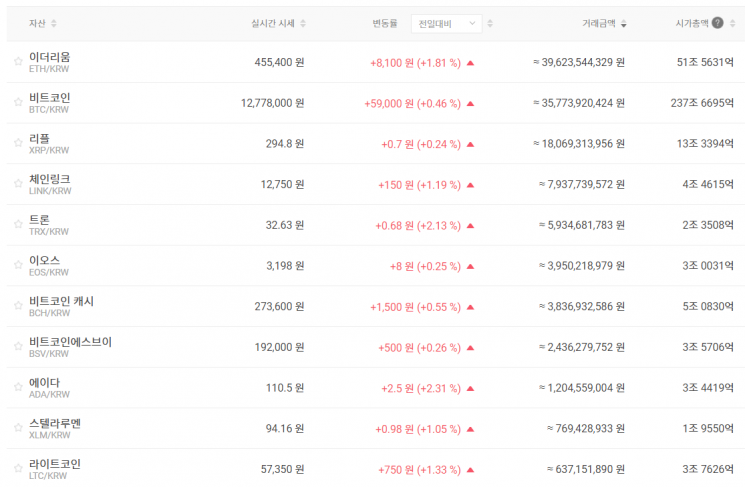Click the 거래금액 column header
This screenshot has height=487, width=745.
point(599,23)
